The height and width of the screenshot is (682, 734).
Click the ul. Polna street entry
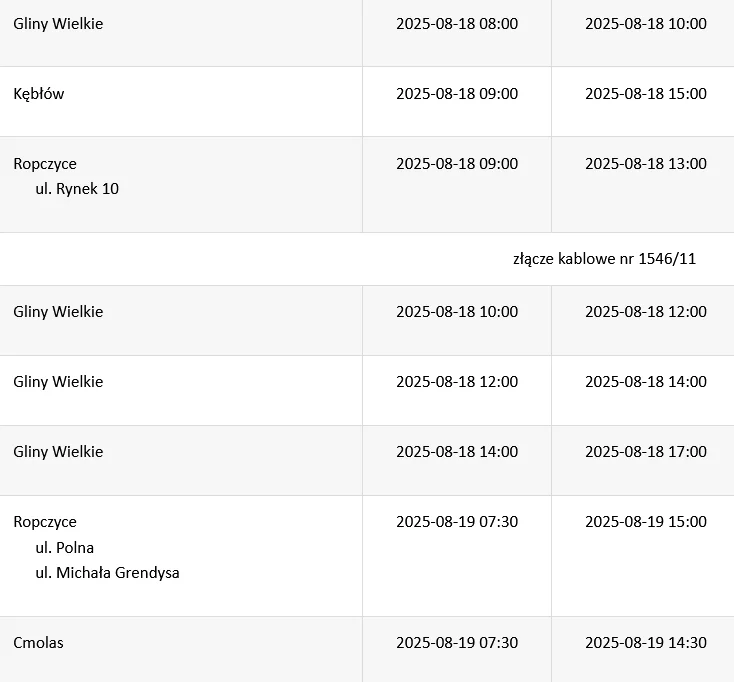tap(65, 548)
